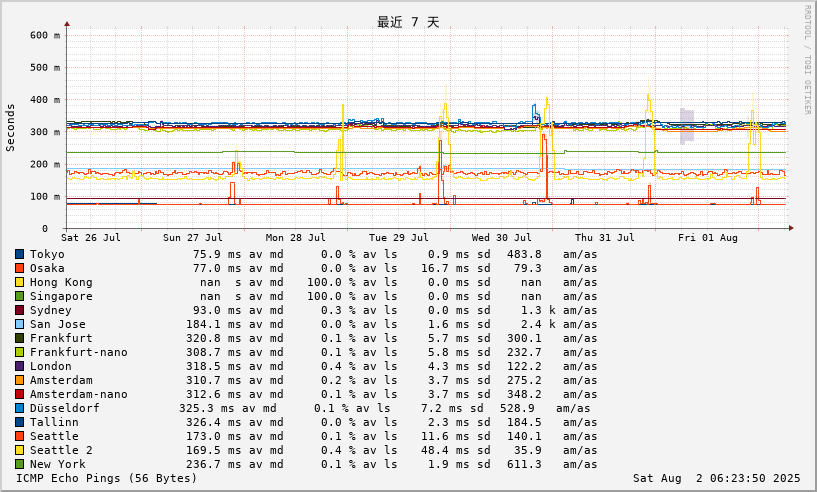Select the Hong Kong legend label

61,282
